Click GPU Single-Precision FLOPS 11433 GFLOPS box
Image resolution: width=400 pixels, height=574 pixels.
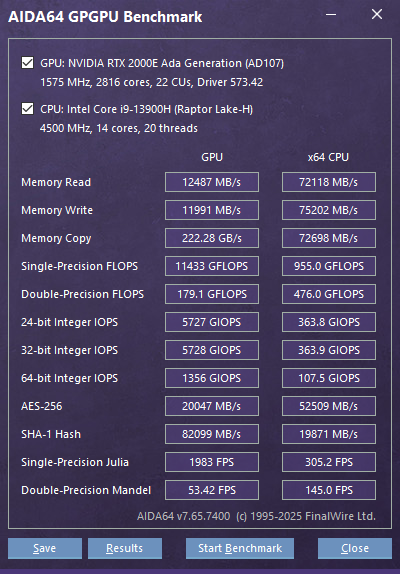tap(212, 266)
